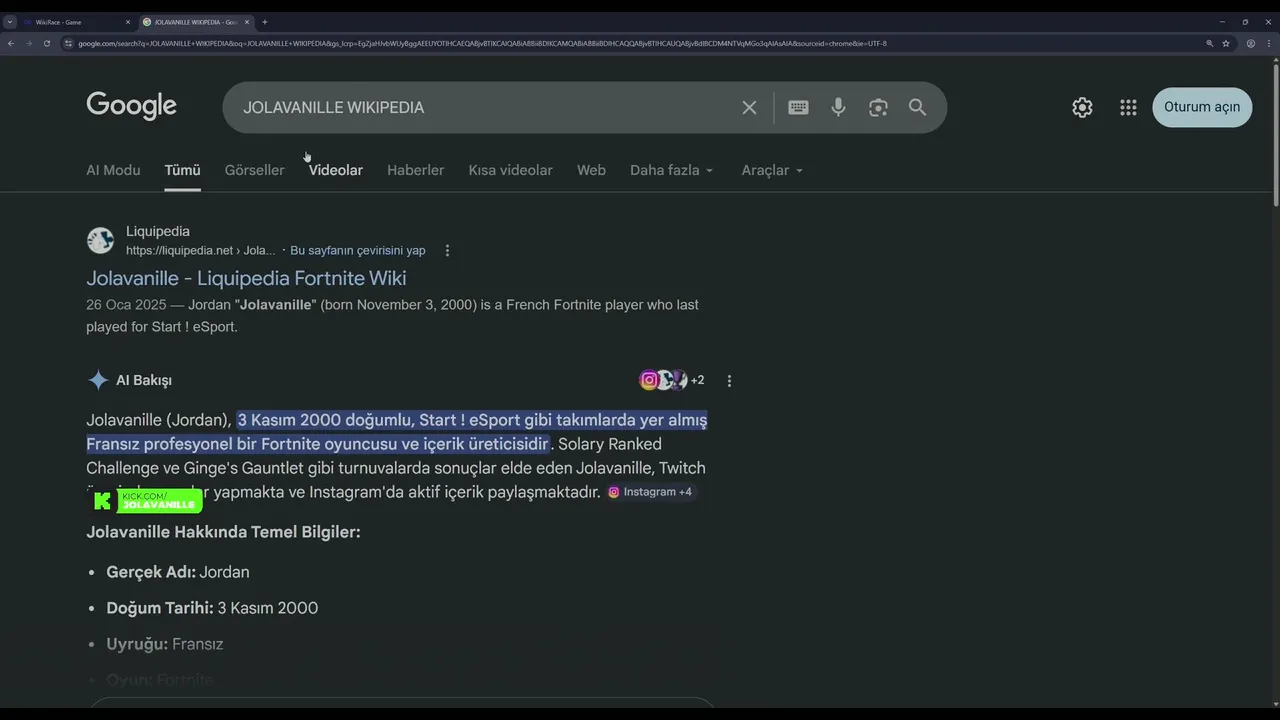Click the Doğum Tarihi: 3 Kasım 2000 line
Viewport: 1280px width, 720px height.
click(212, 608)
